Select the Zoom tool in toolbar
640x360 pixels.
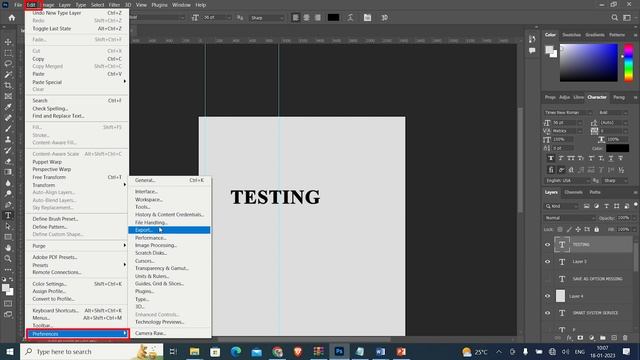coord(8,258)
